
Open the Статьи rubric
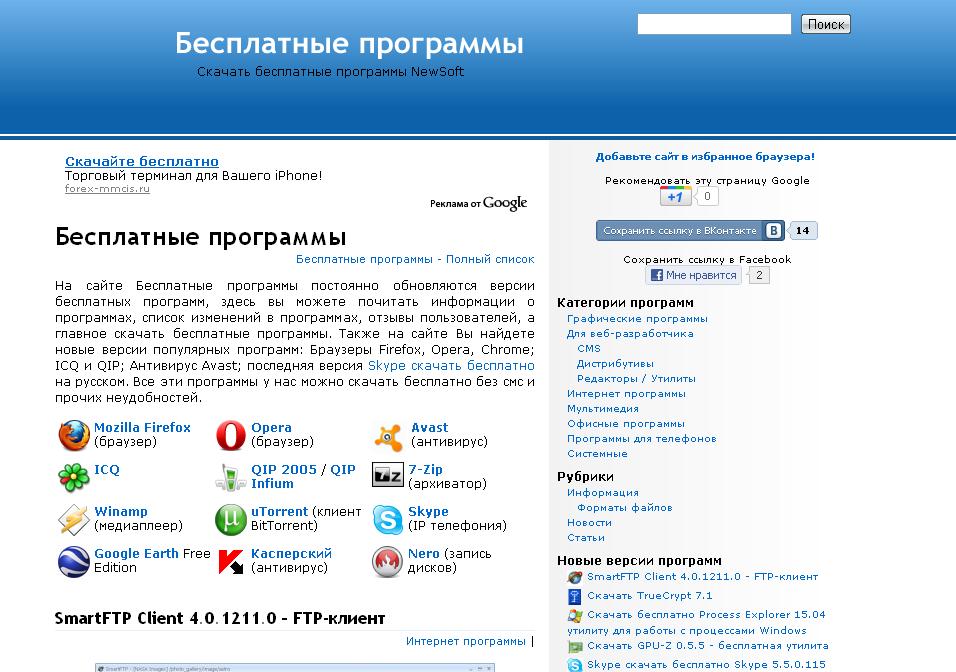click(586, 538)
